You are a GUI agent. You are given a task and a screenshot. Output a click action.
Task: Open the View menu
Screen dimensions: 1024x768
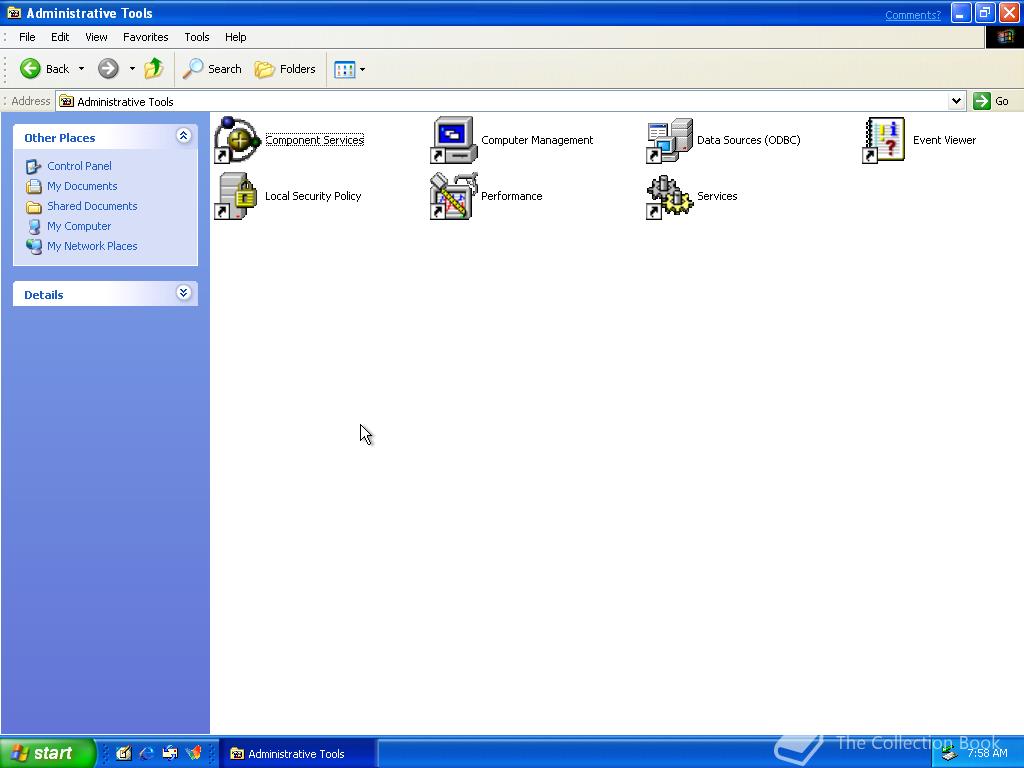tap(96, 37)
